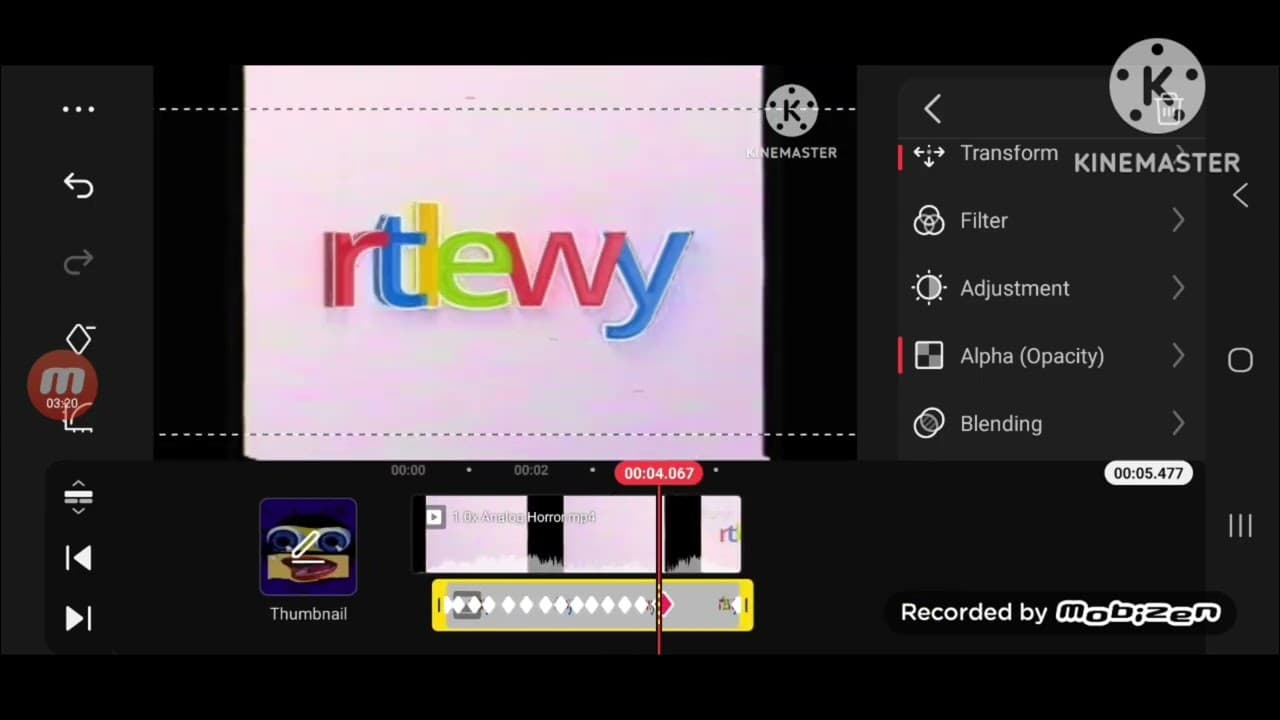Open the Adjustment option
Viewport: 1280px width, 720px height.
click(1051, 288)
